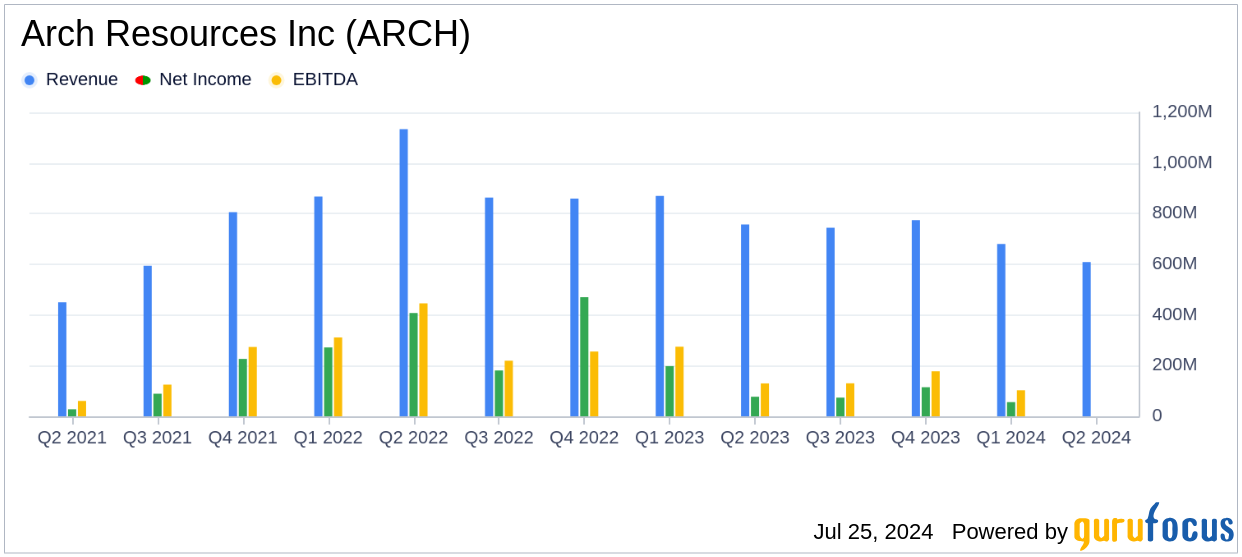The height and width of the screenshot is (557, 1242).
Task: Select the Q2 2022 yellow EBITDA bar
Action: [423, 360]
